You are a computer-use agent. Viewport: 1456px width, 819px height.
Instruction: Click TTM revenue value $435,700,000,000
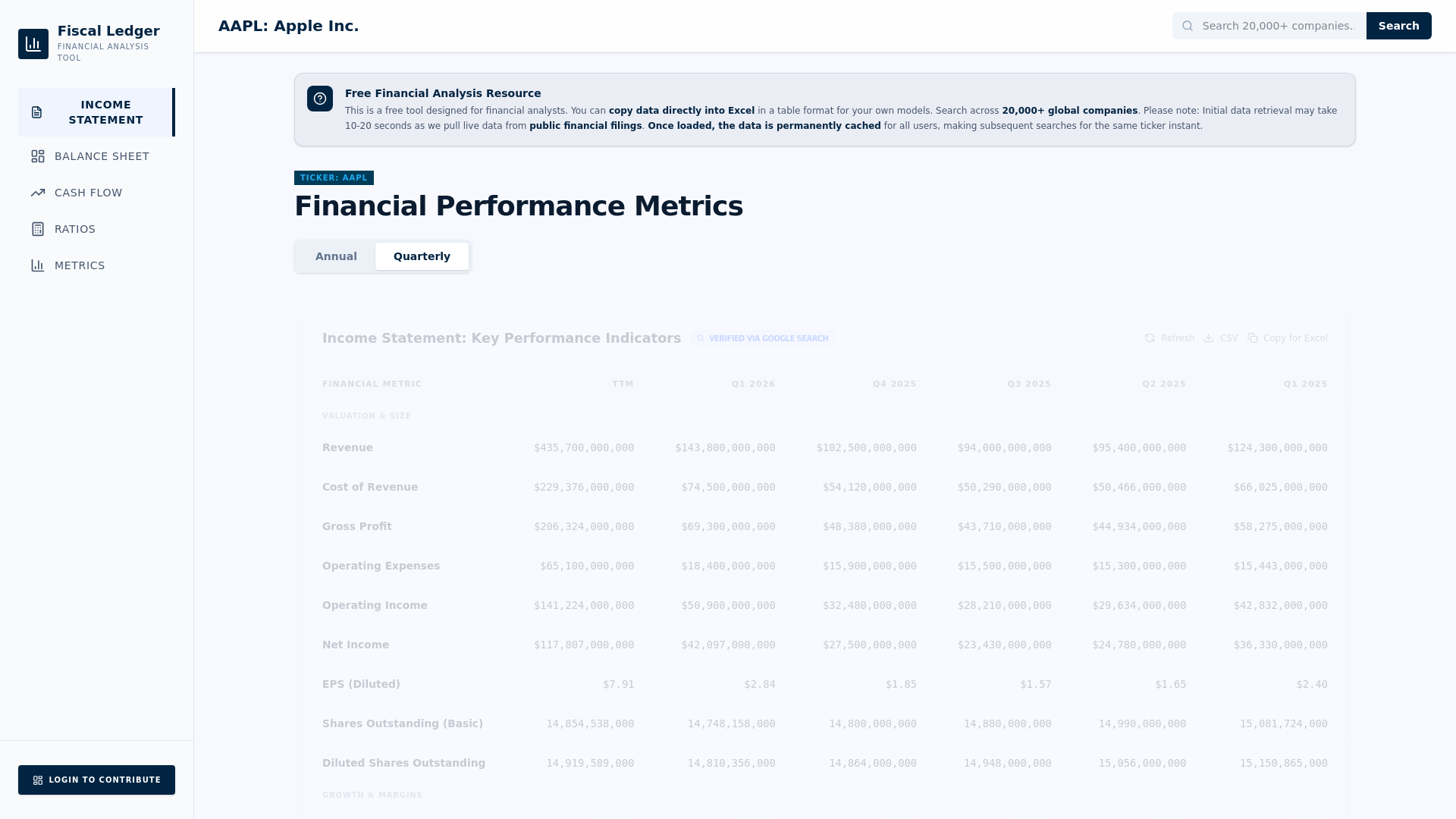[584, 447]
